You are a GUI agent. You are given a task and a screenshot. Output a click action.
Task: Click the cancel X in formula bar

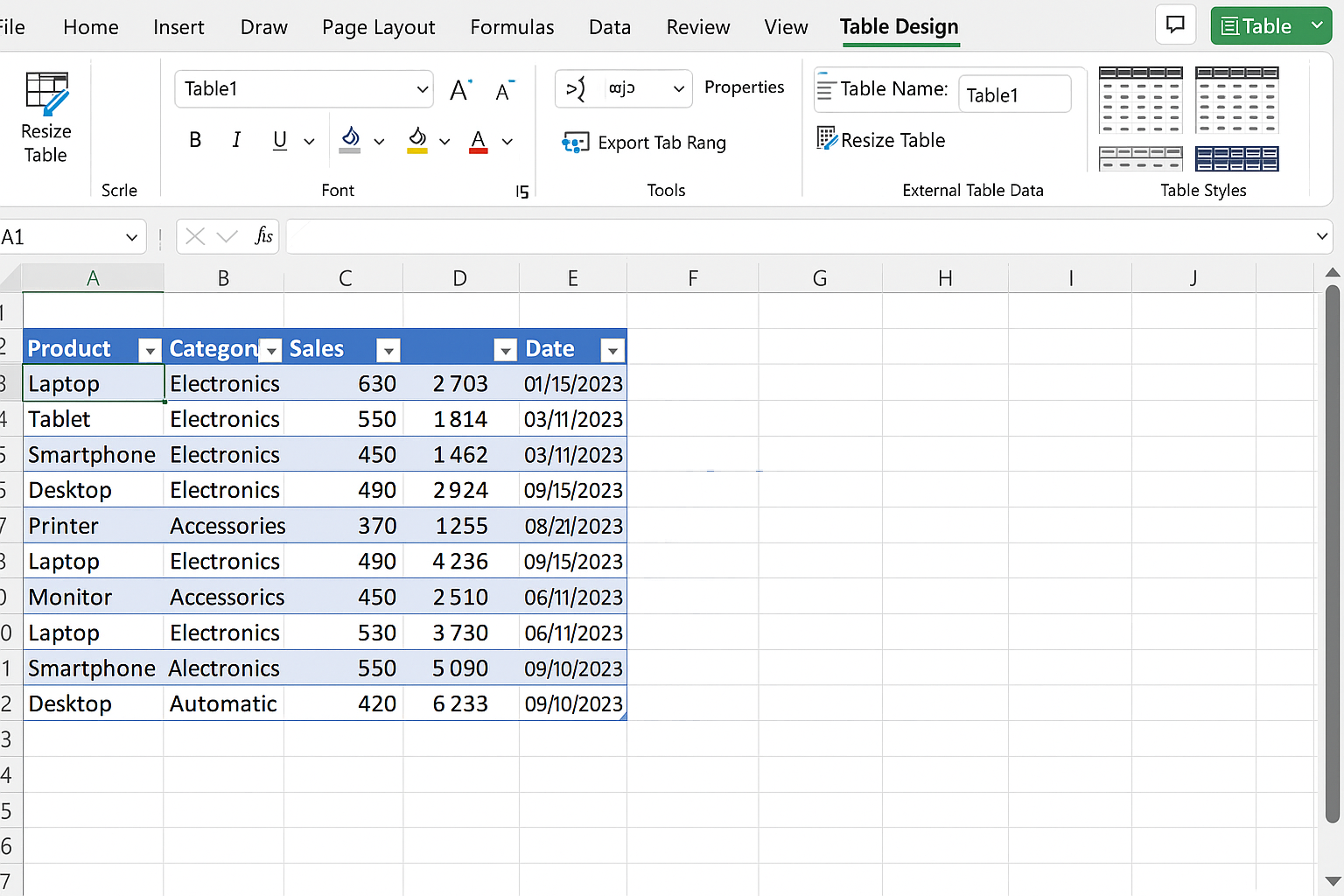195,236
